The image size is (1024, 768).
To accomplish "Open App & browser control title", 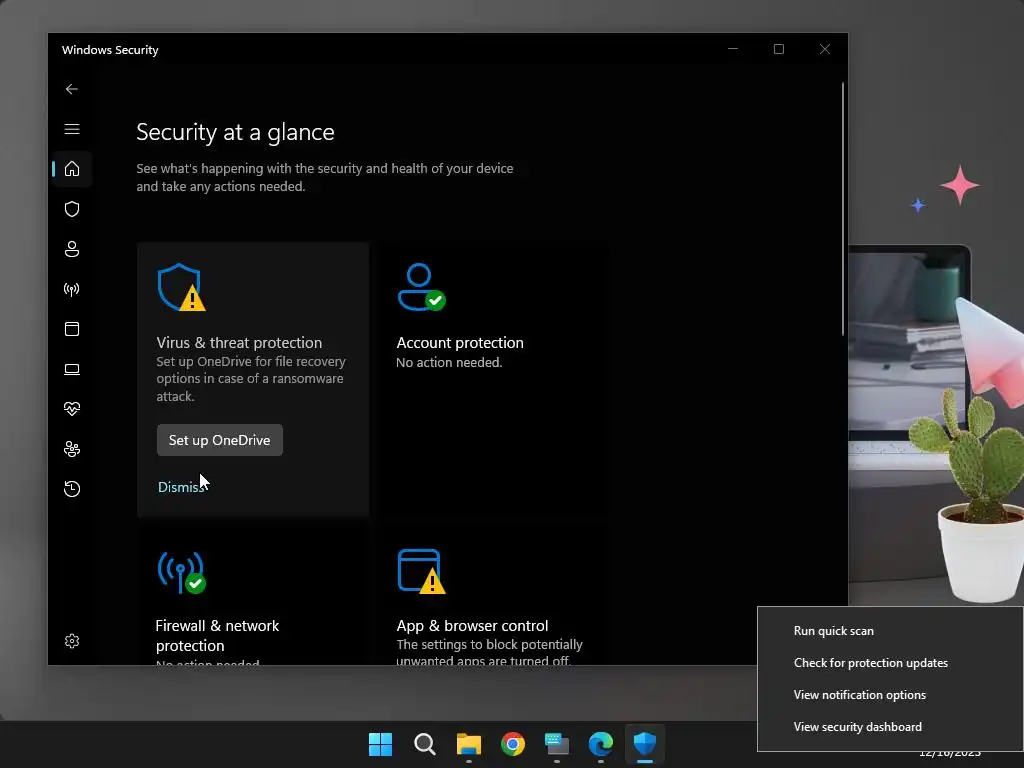I will [x=472, y=626].
